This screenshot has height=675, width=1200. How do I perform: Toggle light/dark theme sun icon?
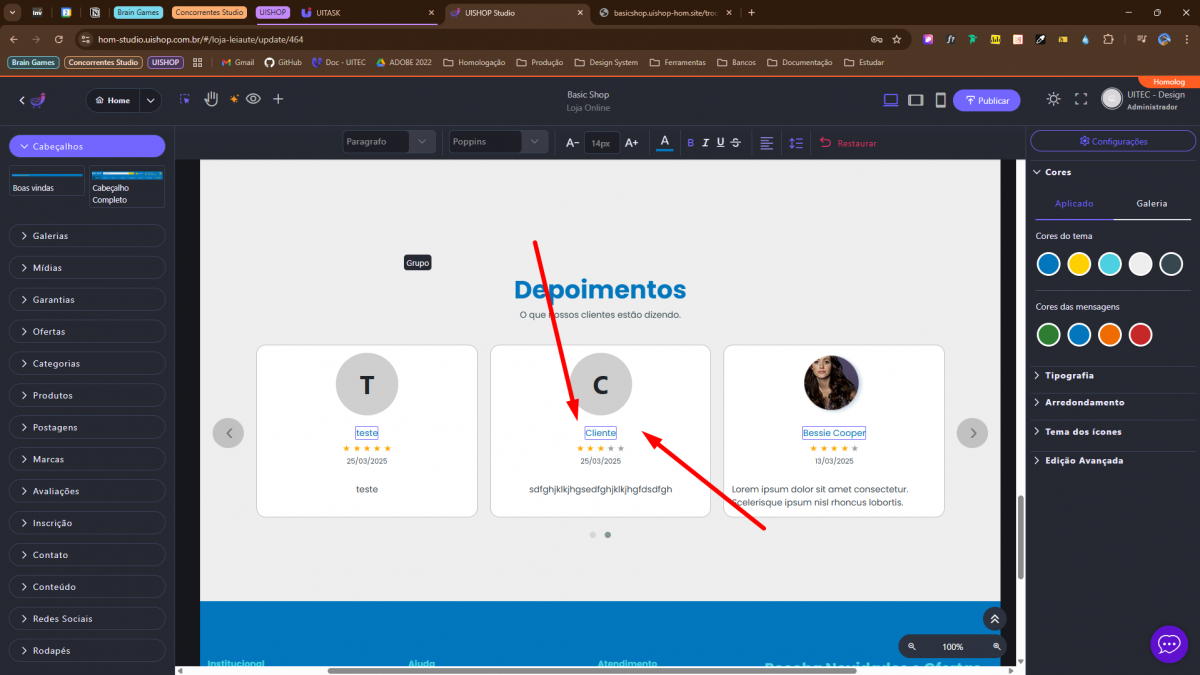pos(1053,100)
